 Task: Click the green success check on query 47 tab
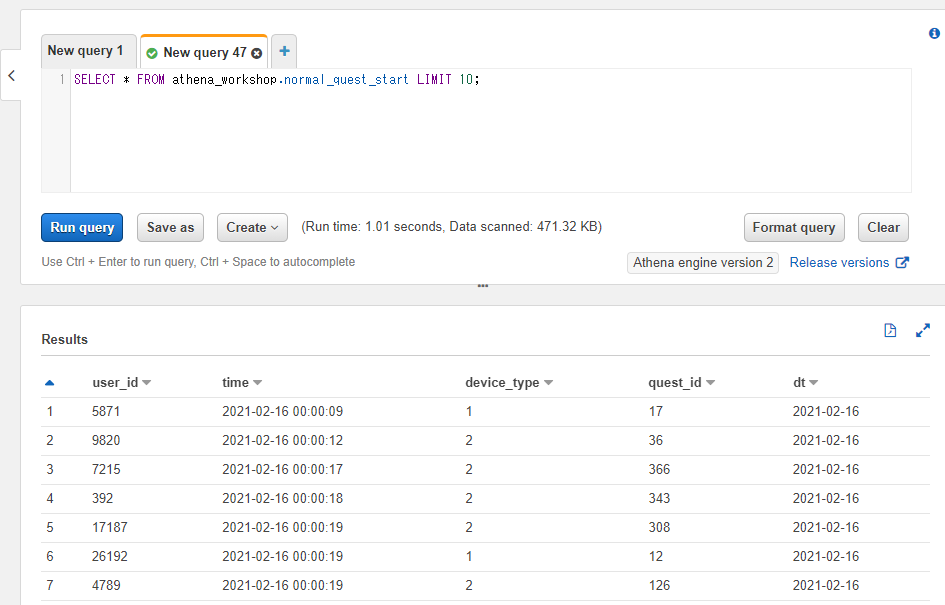pos(152,54)
